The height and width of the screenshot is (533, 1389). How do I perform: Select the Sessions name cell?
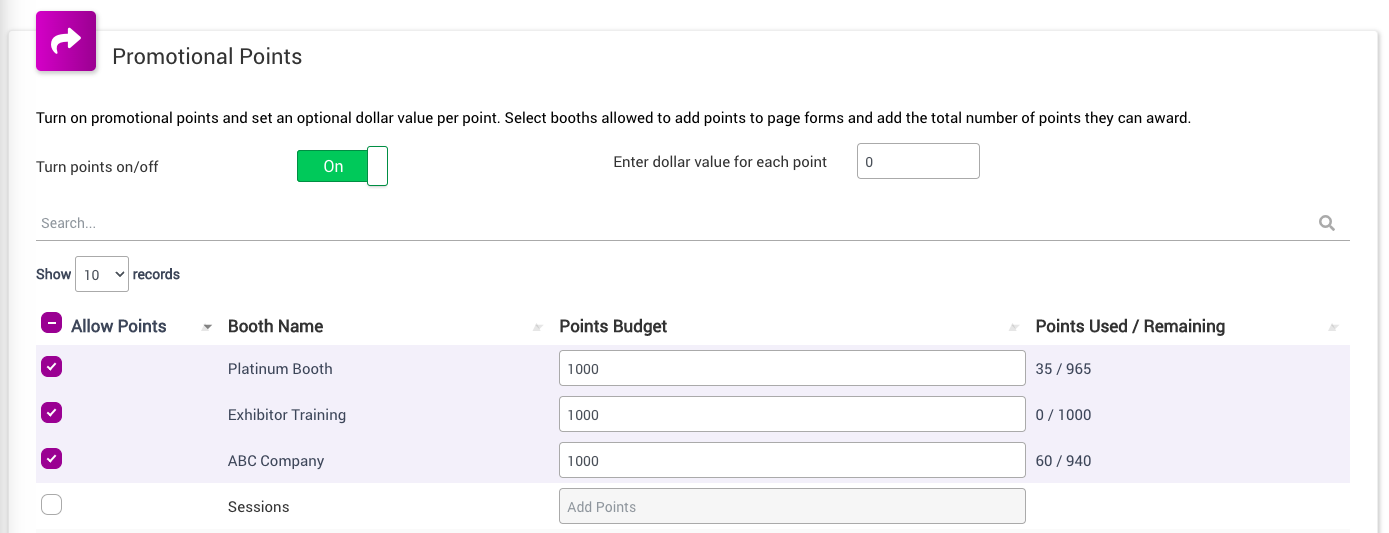(x=258, y=506)
